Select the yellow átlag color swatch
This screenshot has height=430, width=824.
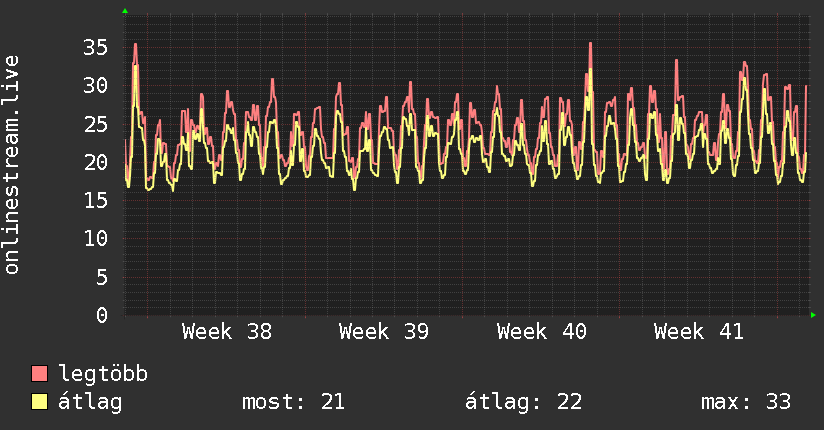pos(40,402)
